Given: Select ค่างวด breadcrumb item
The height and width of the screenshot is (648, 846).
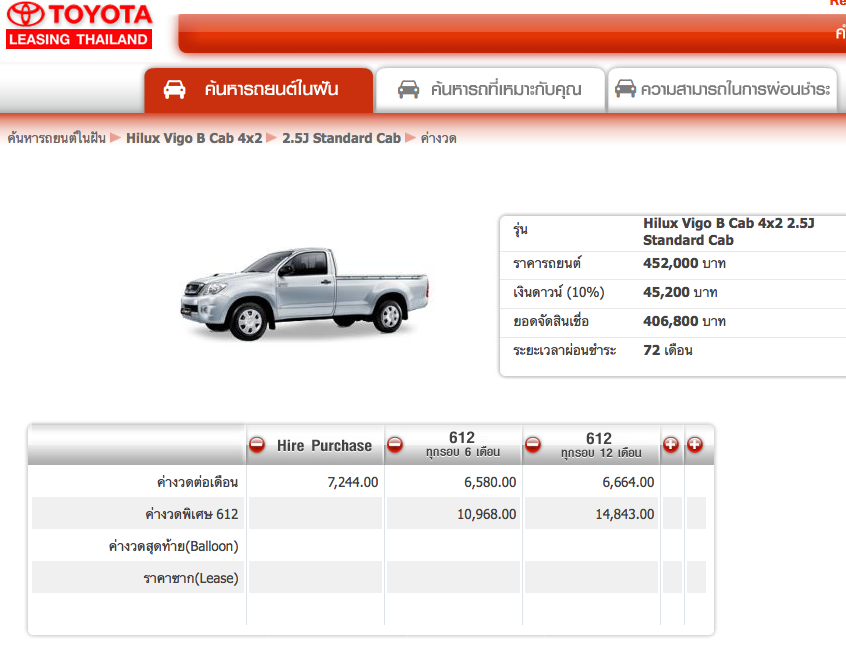Looking at the screenshot, I should pyautogui.click(x=439, y=138).
